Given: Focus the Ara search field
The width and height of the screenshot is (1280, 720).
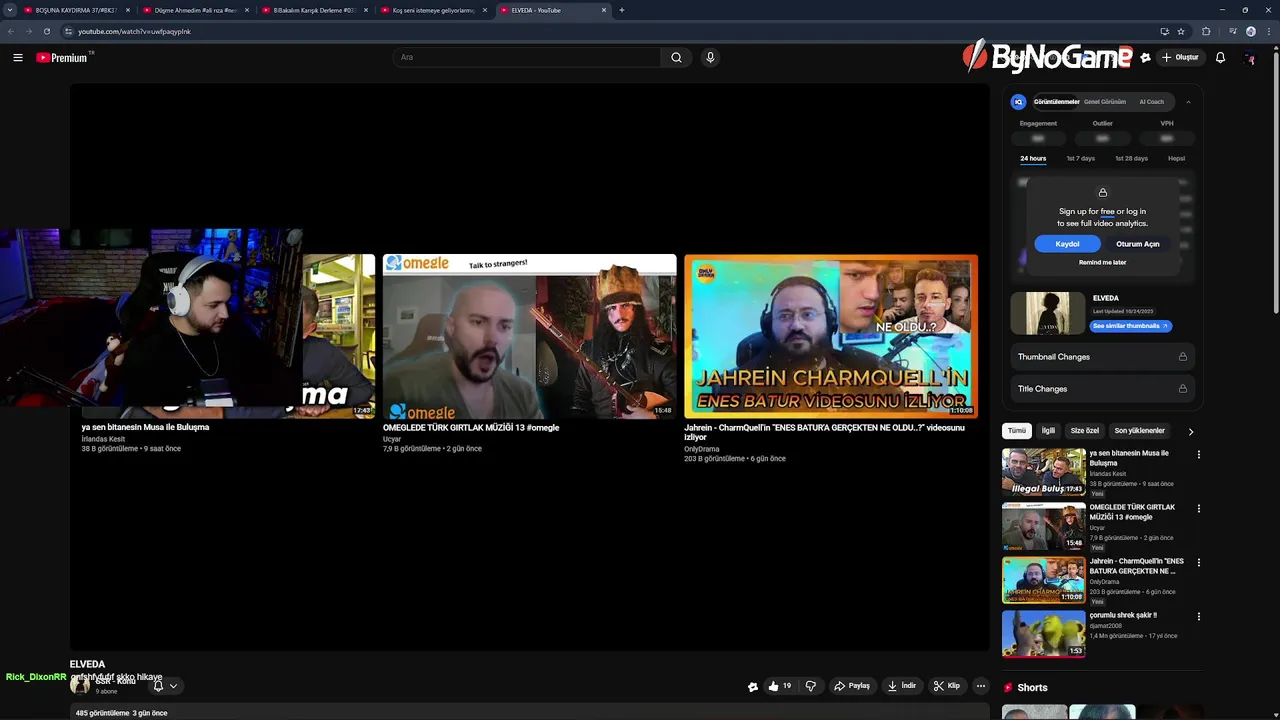Looking at the screenshot, I should [527, 57].
